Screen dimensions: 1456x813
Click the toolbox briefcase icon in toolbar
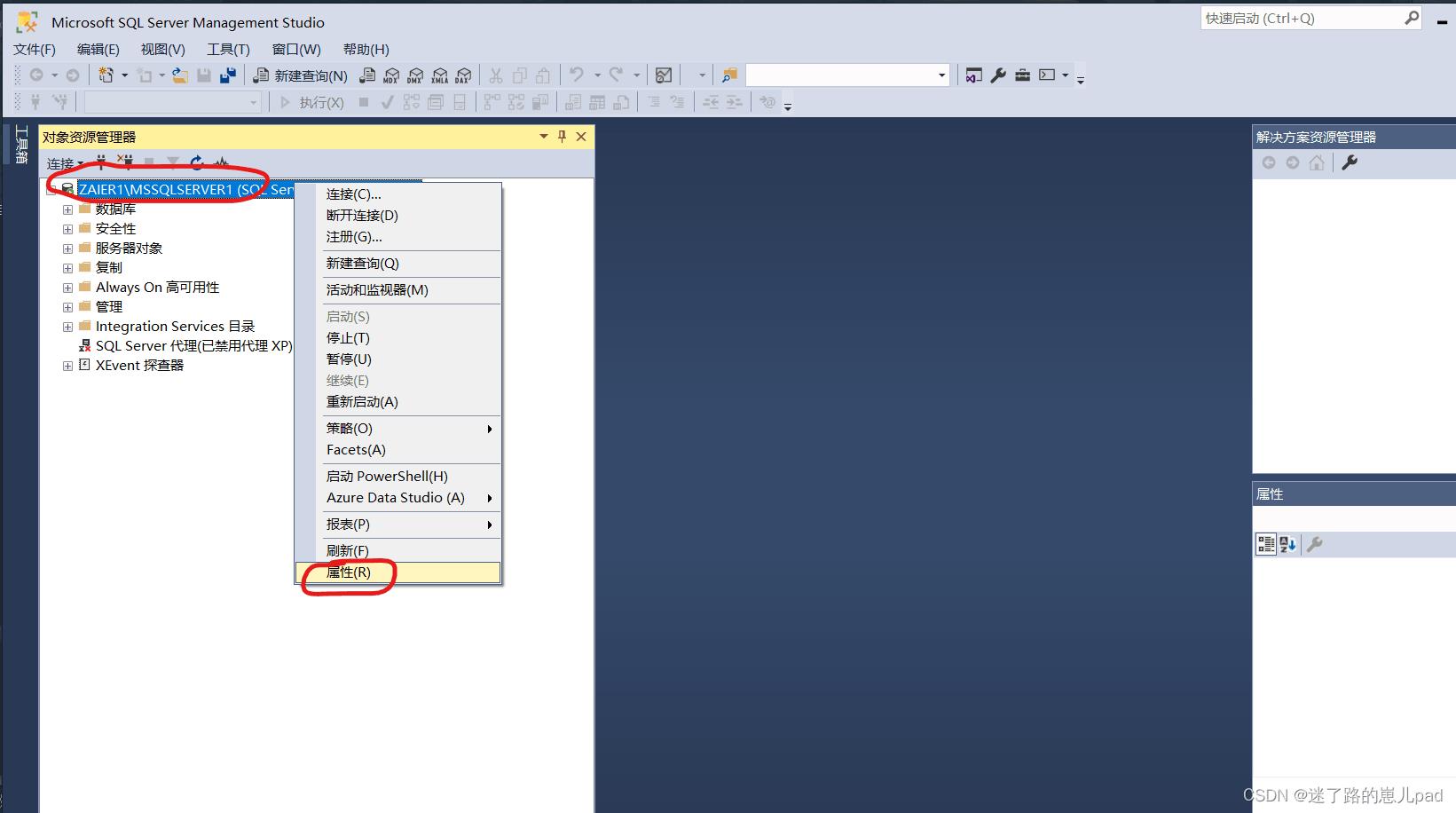click(x=1022, y=75)
